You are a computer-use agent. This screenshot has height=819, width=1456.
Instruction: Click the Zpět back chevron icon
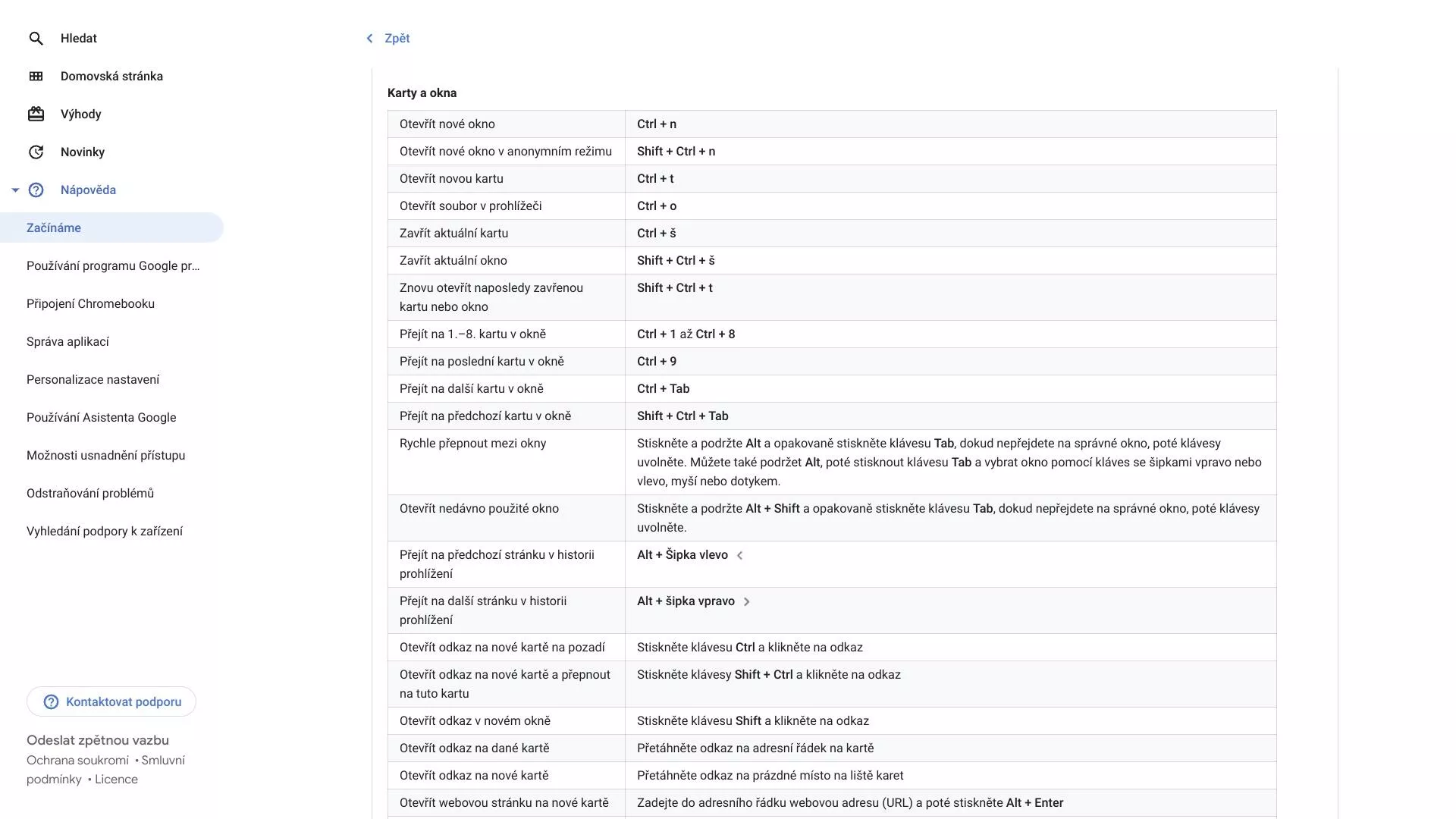coord(369,38)
